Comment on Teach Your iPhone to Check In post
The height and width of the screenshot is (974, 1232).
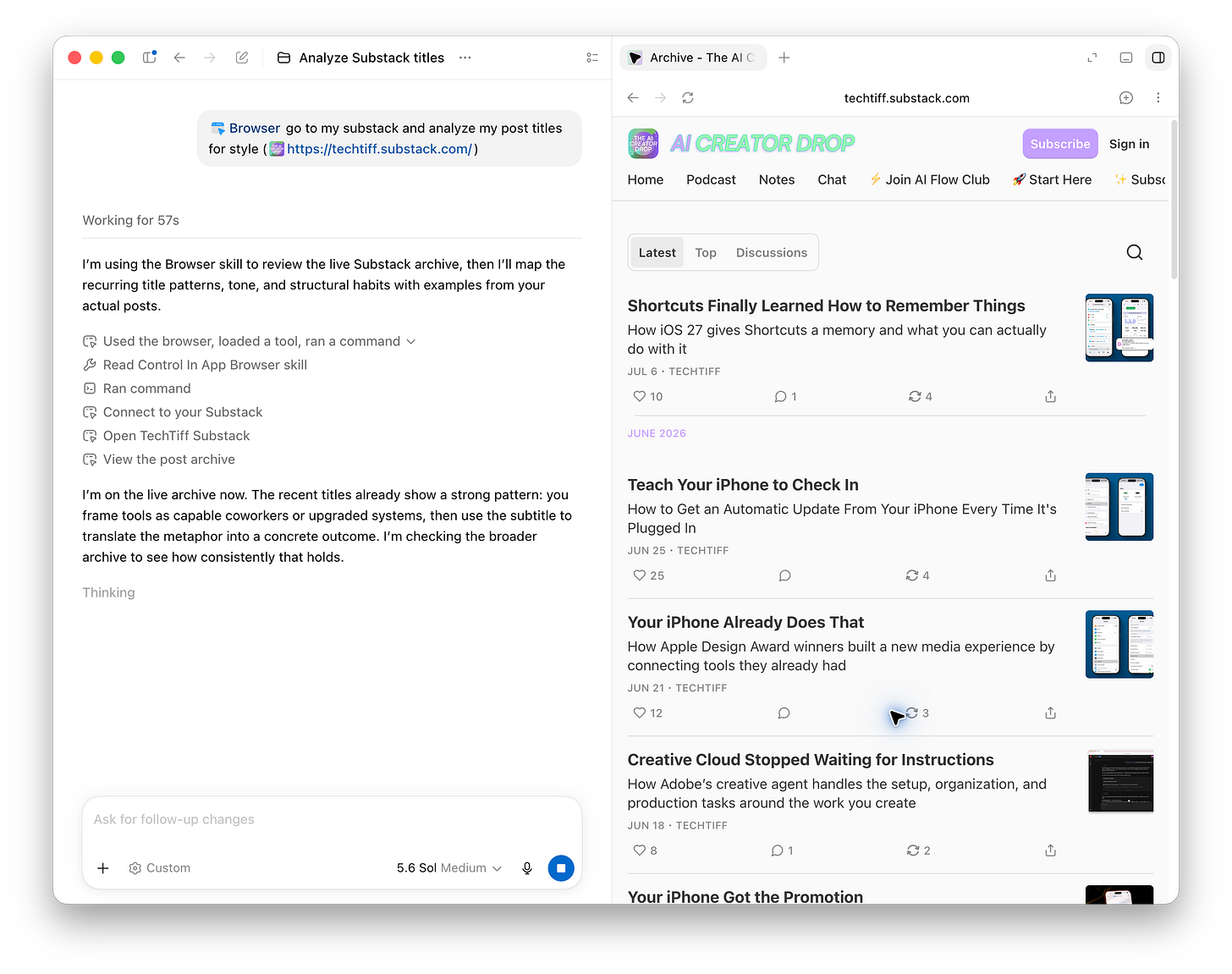click(x=784, y=575)
